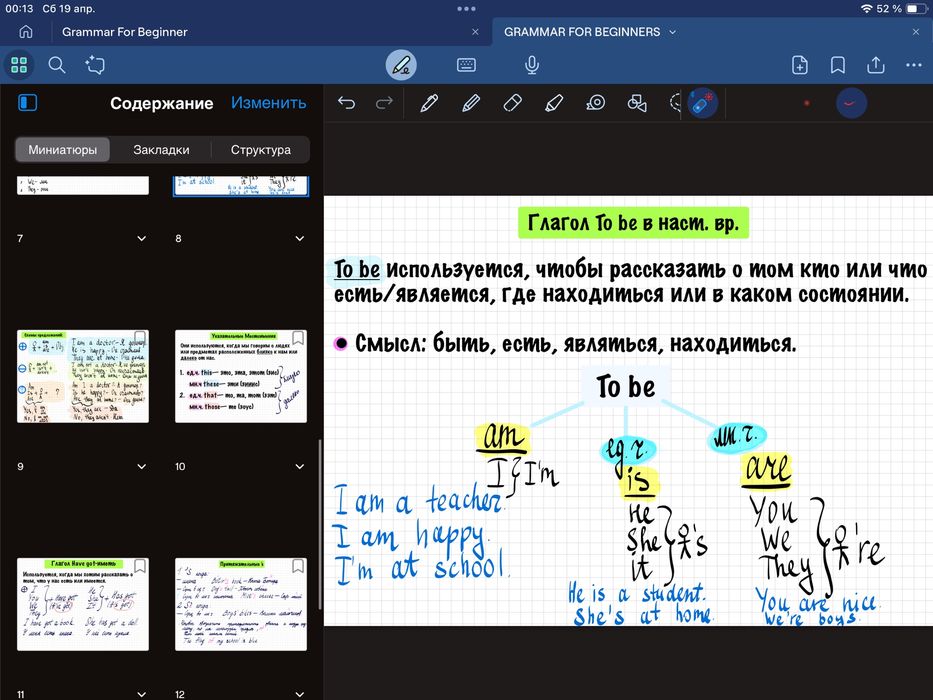
Task: Add a new page icon
Action: tap(800, 65)
